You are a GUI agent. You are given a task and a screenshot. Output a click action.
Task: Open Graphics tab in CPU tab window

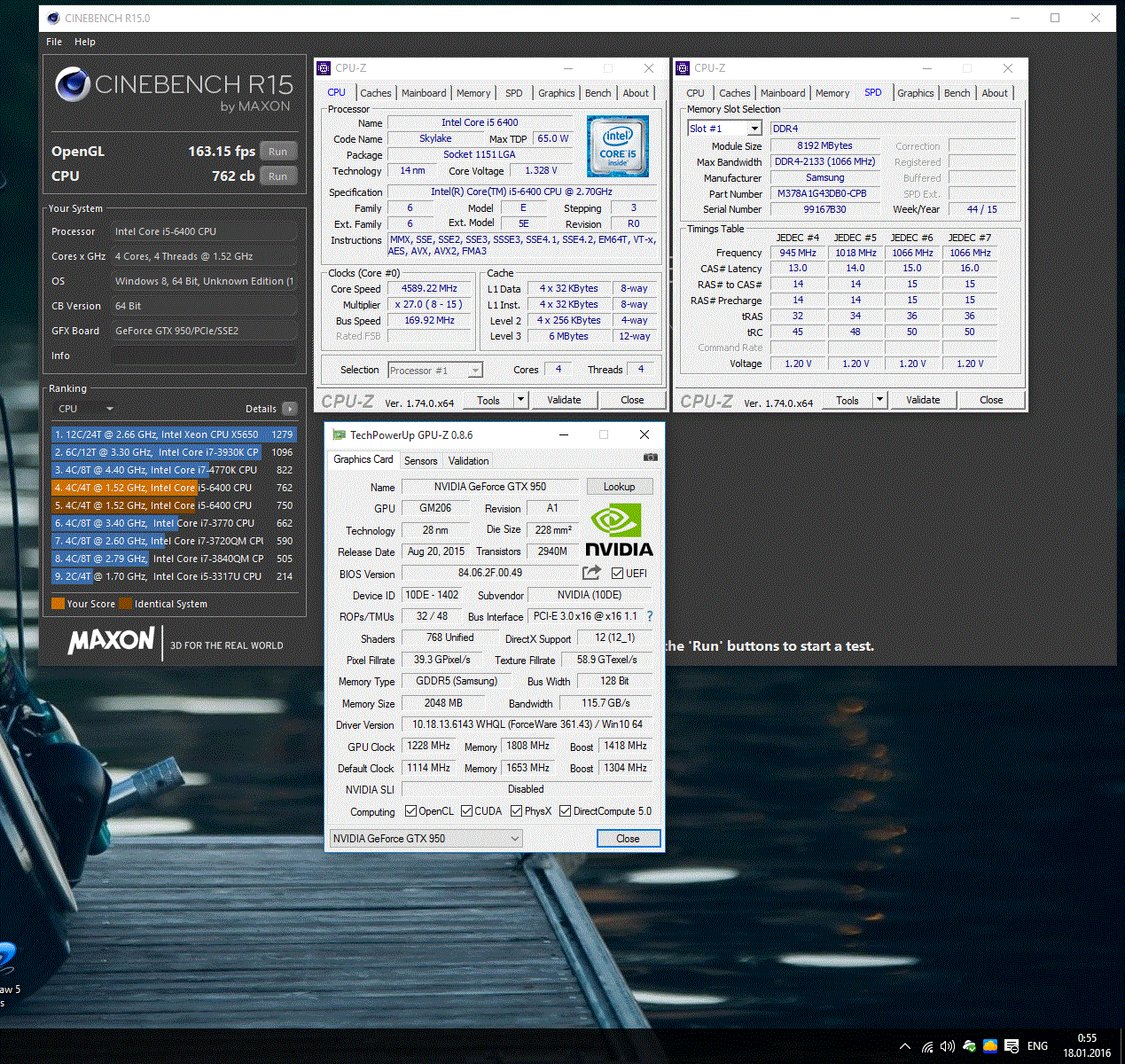(x=556, y=93)
